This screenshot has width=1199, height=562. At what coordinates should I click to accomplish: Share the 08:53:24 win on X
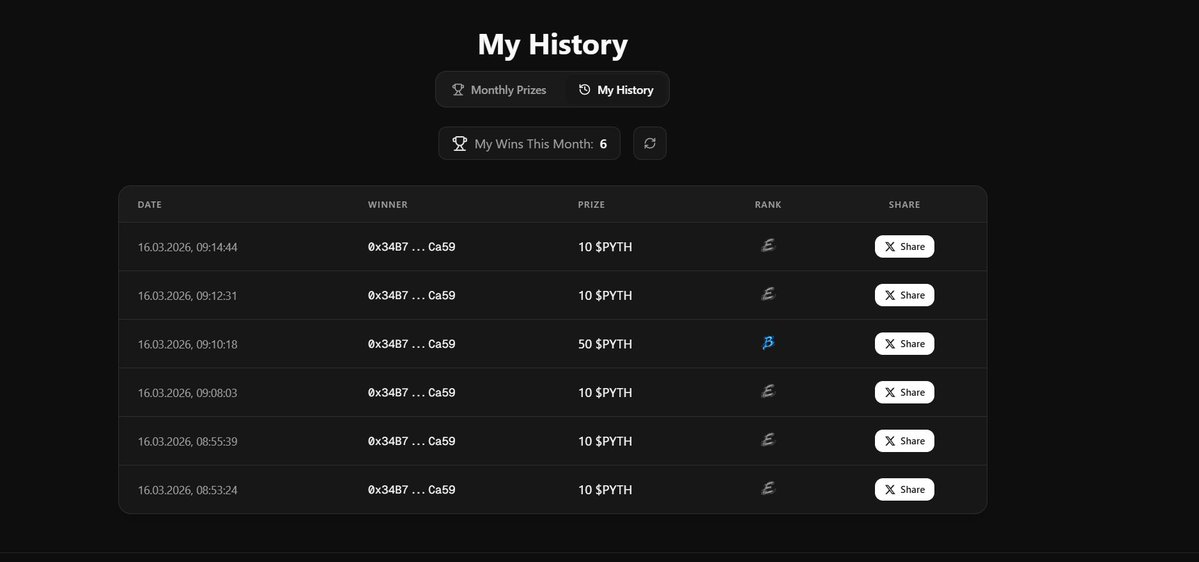pyautogui.click(x=905, y=489)
